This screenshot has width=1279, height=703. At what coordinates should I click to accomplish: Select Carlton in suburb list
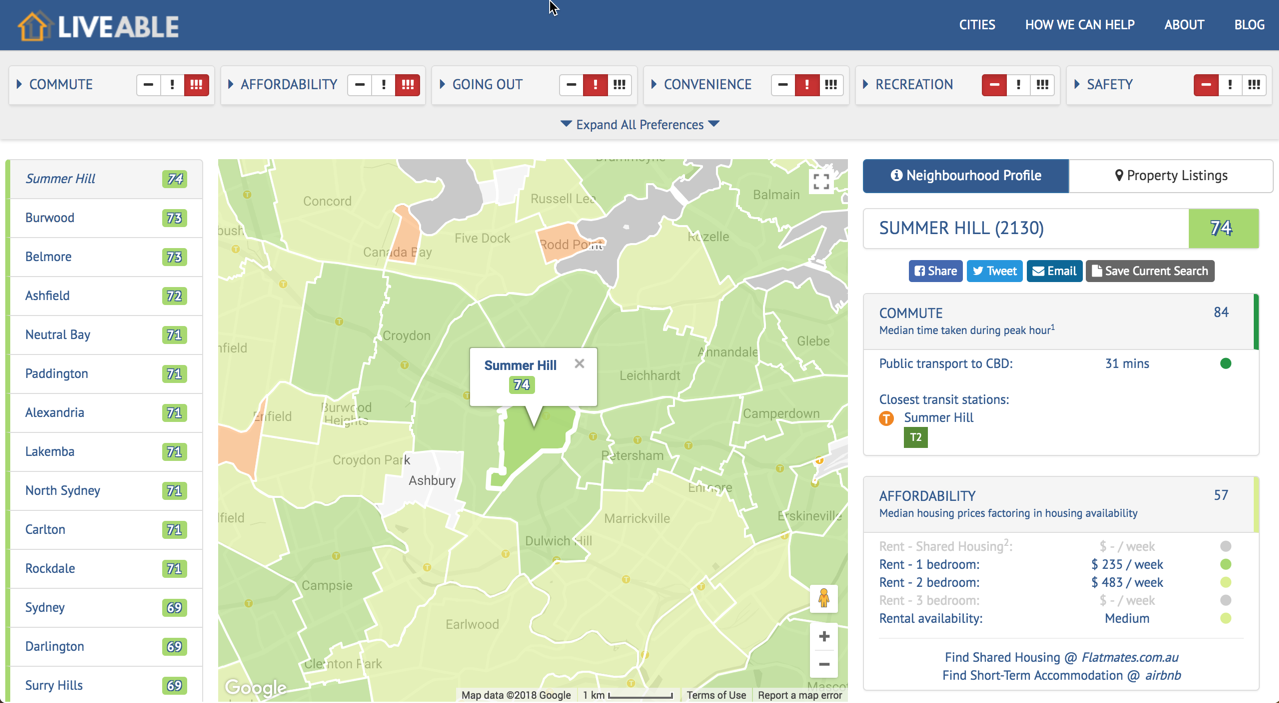pyautogui.click(x=106, y=530)
